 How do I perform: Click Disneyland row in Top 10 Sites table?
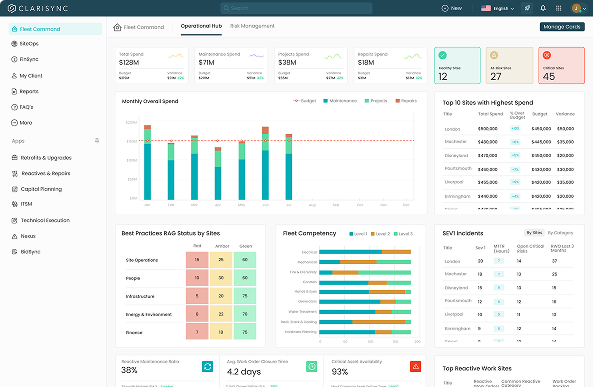[509, 155]
